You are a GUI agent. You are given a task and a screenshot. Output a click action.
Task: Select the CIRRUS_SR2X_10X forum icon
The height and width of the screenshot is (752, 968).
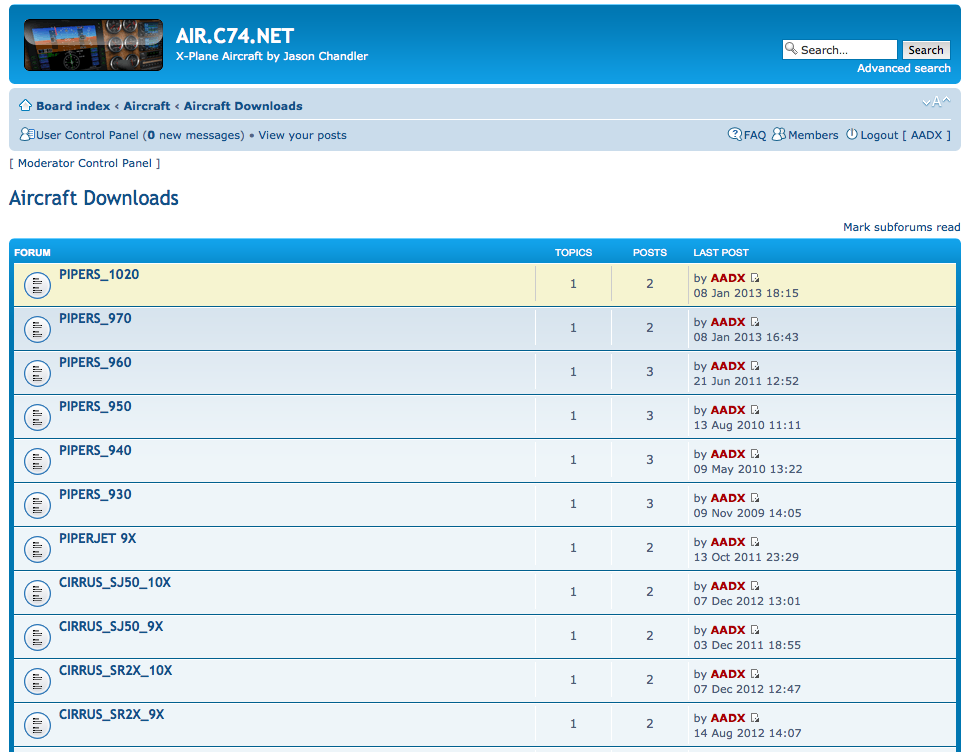[37, 681]
